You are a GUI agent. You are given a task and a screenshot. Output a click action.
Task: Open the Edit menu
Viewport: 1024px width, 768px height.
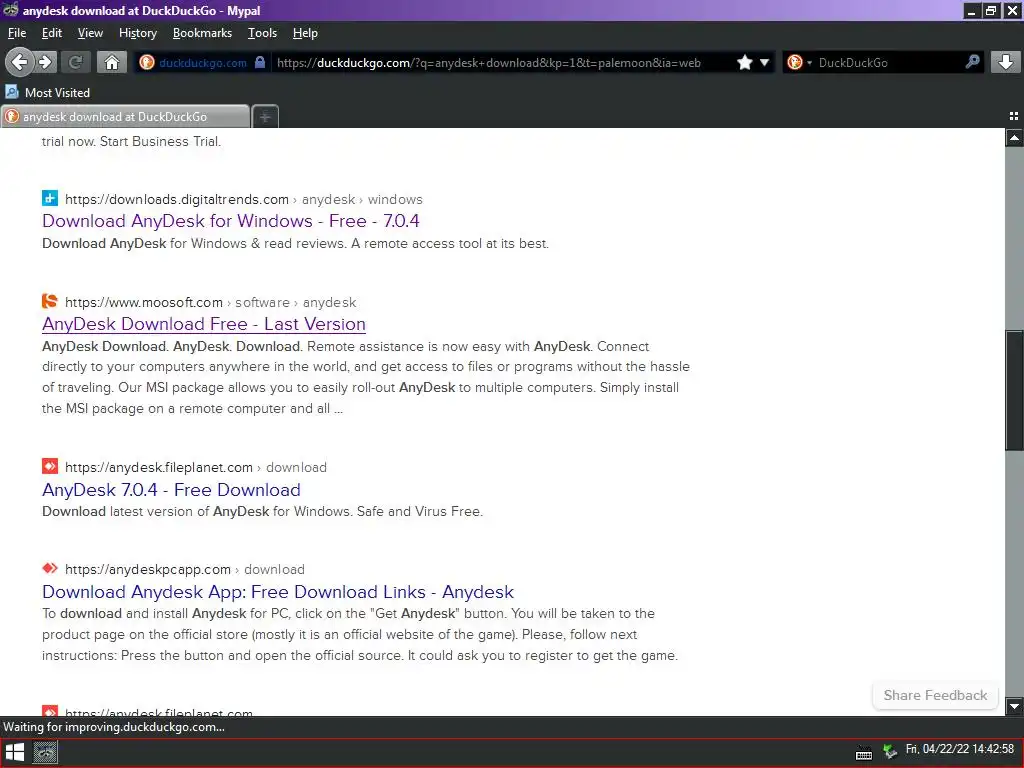(x=52, y=33)
